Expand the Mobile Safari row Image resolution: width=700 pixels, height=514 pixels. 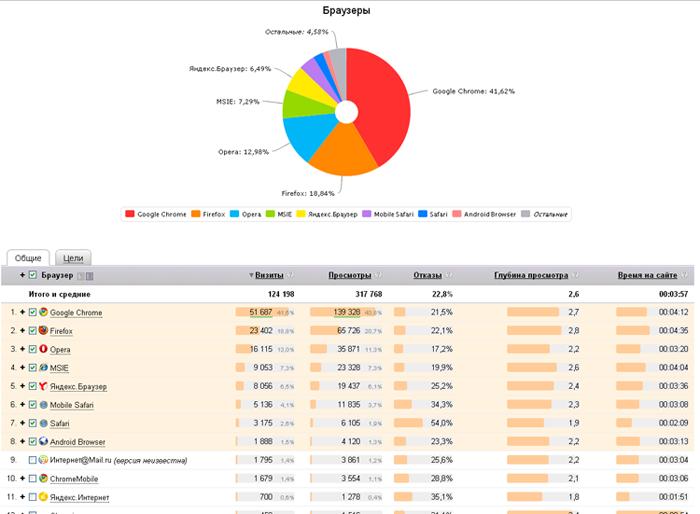point(22,405)
